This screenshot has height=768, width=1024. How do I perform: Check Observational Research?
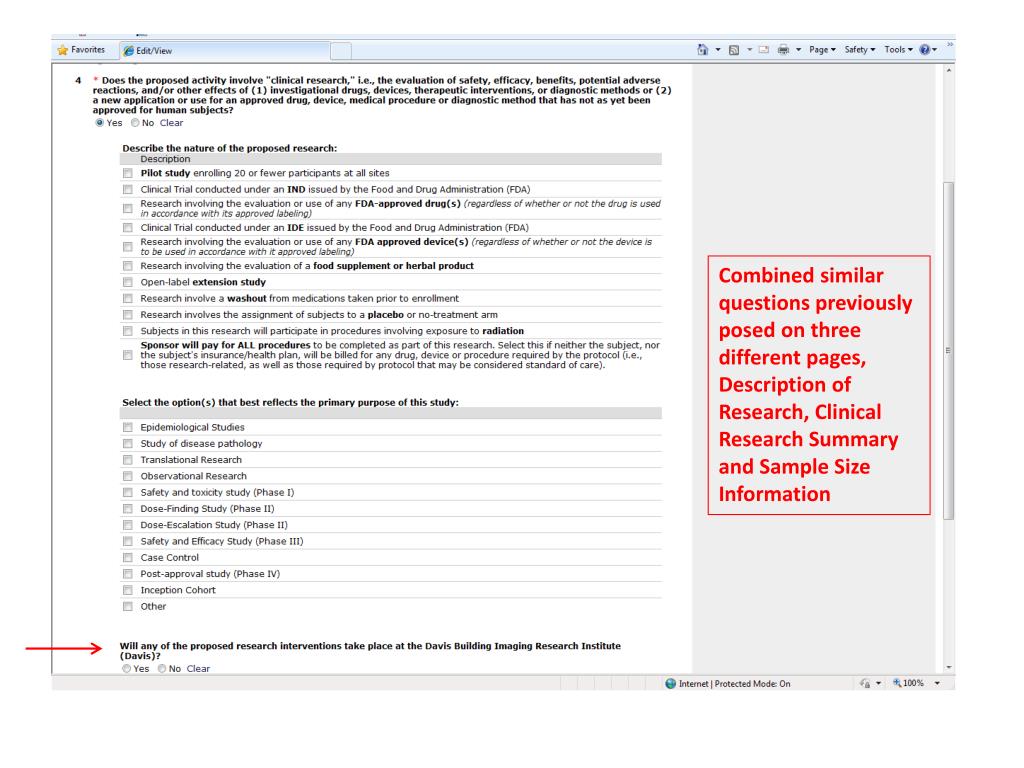[127, 476]
